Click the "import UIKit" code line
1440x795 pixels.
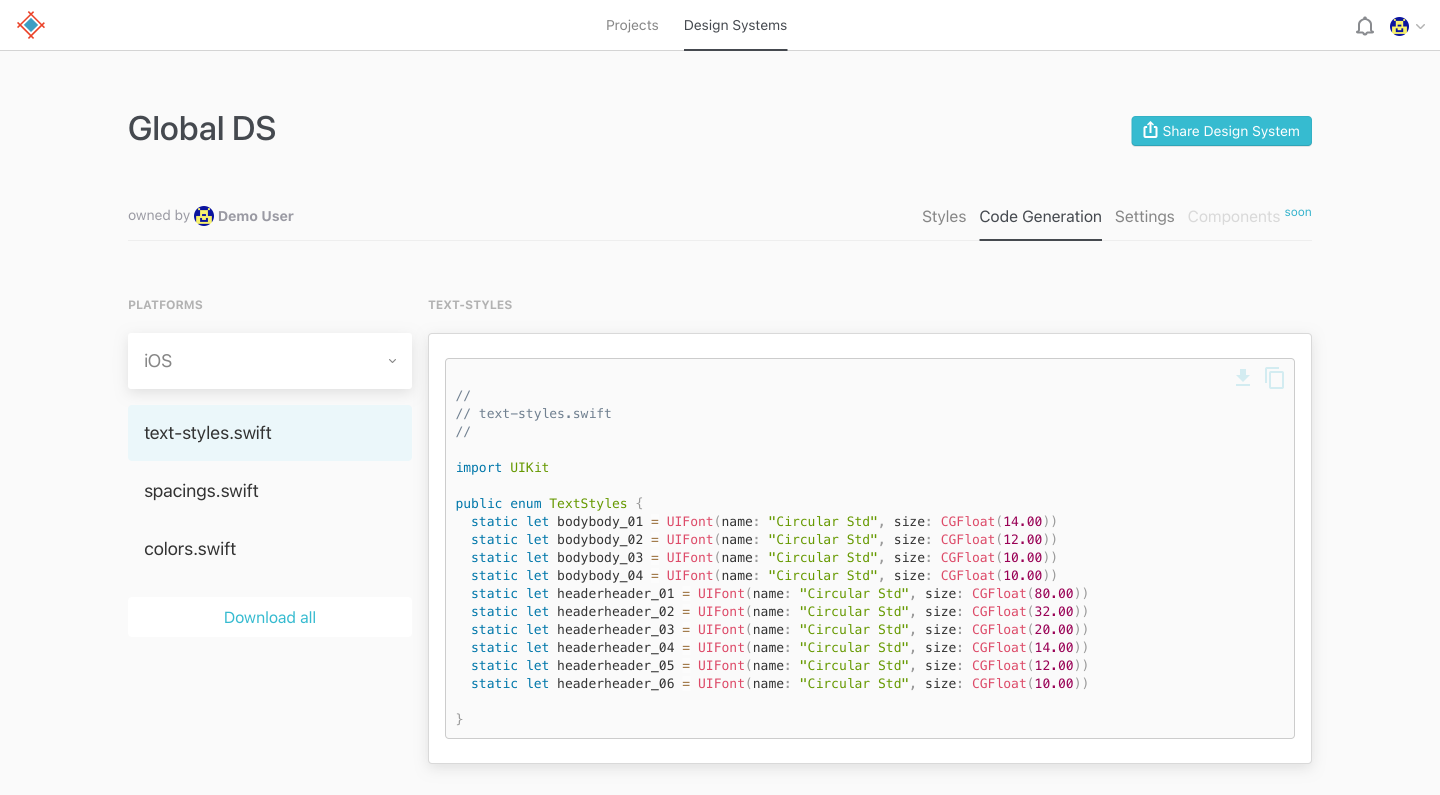[x=502, y=467]
